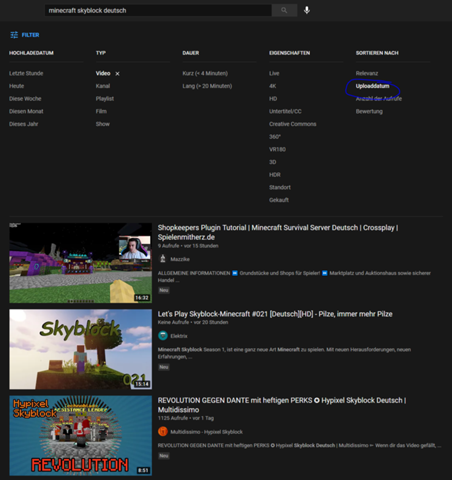Open Shopkeepers Plugin Tutorial video title
The width and height of the screenshot is (452, 480).
click(x=278, y=232)
